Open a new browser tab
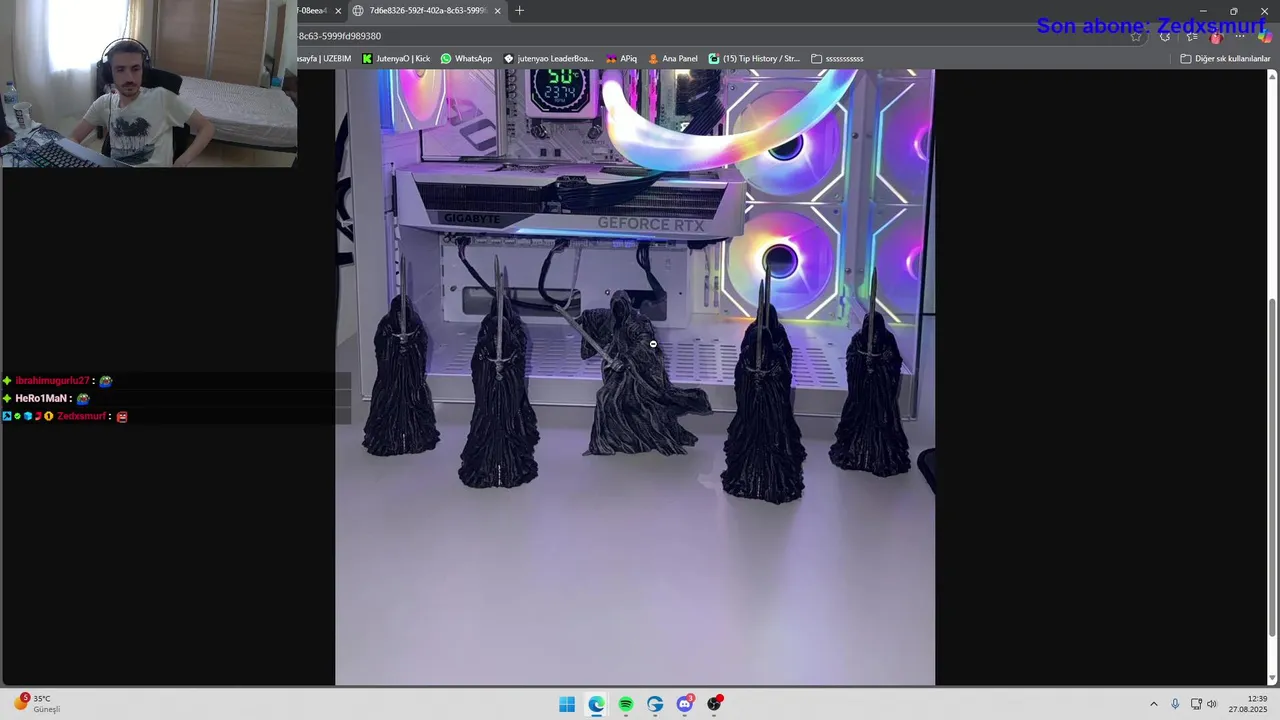Viewport: 1280px width, 720px height. 519,11
